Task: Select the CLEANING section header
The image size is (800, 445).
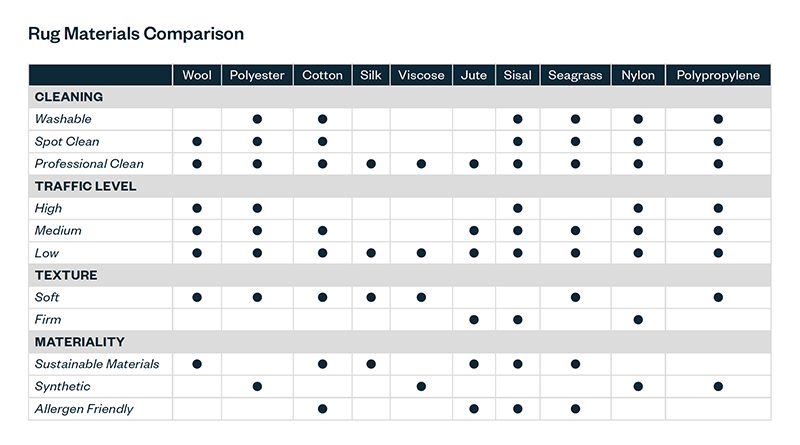Action: tap(69, 98)
